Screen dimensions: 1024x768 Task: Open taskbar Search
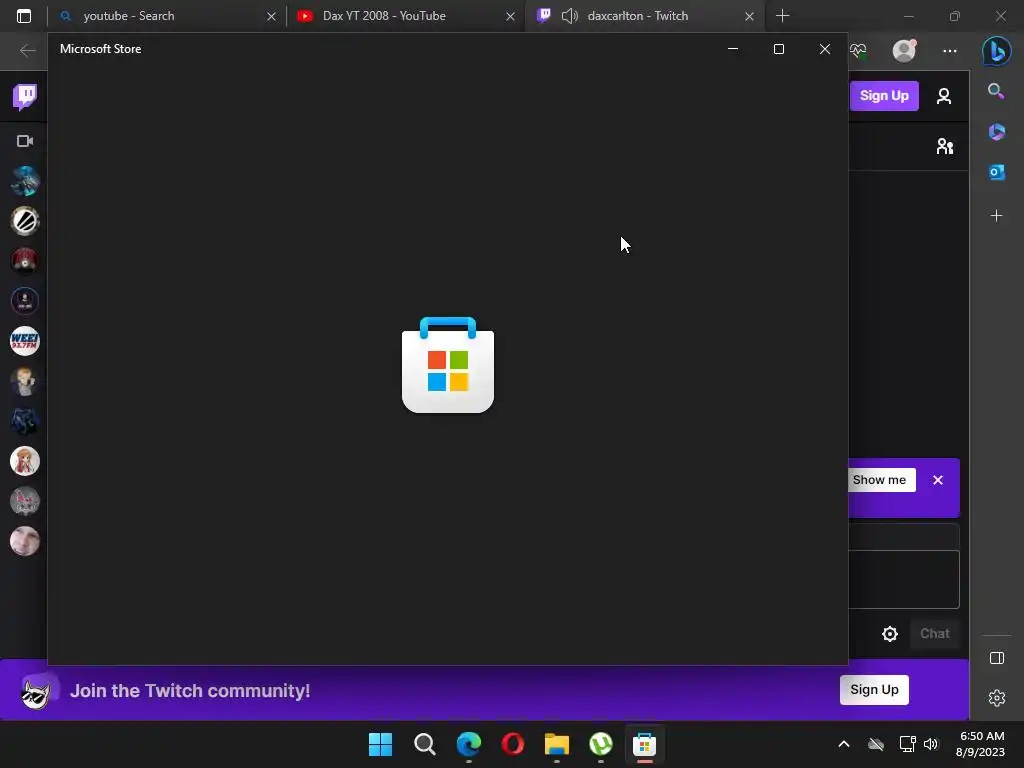coord(424,744)
